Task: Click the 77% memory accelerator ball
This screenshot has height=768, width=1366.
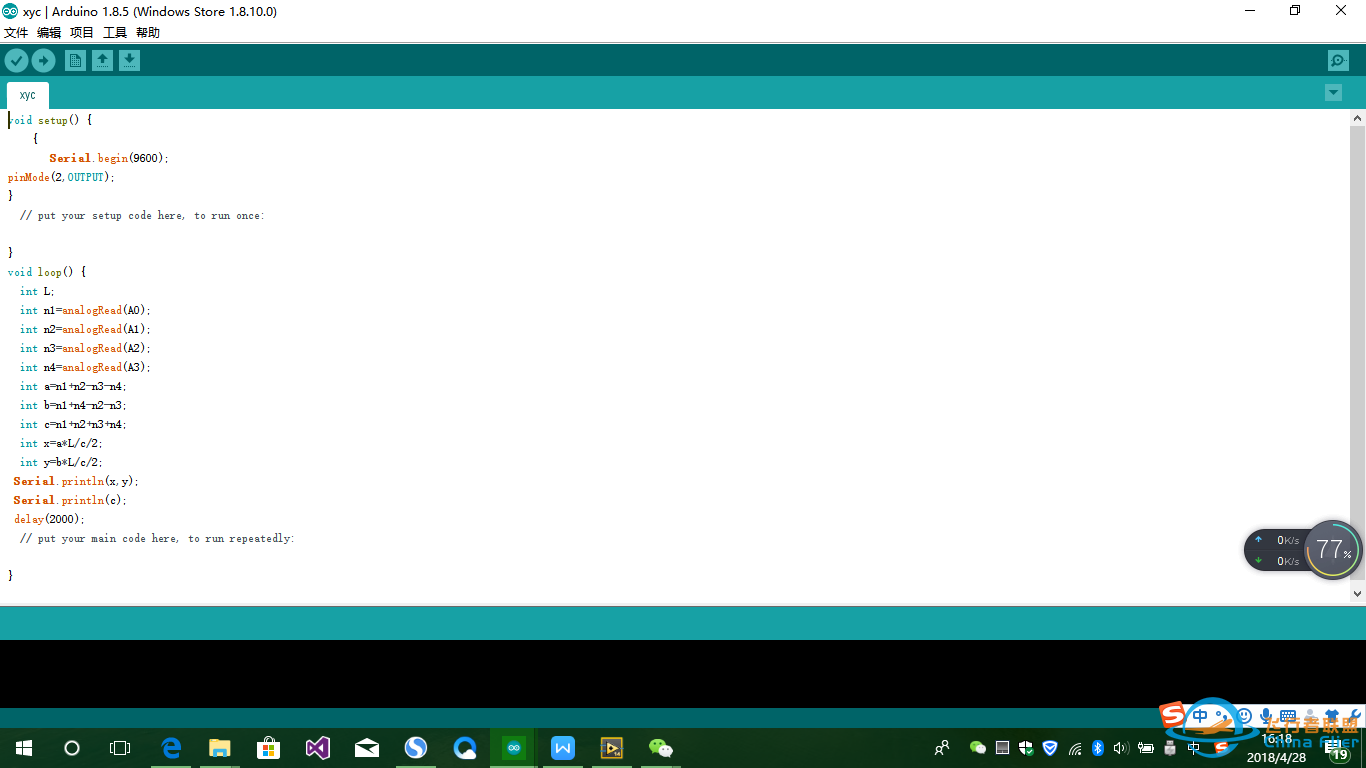Action: point(1333,549)
